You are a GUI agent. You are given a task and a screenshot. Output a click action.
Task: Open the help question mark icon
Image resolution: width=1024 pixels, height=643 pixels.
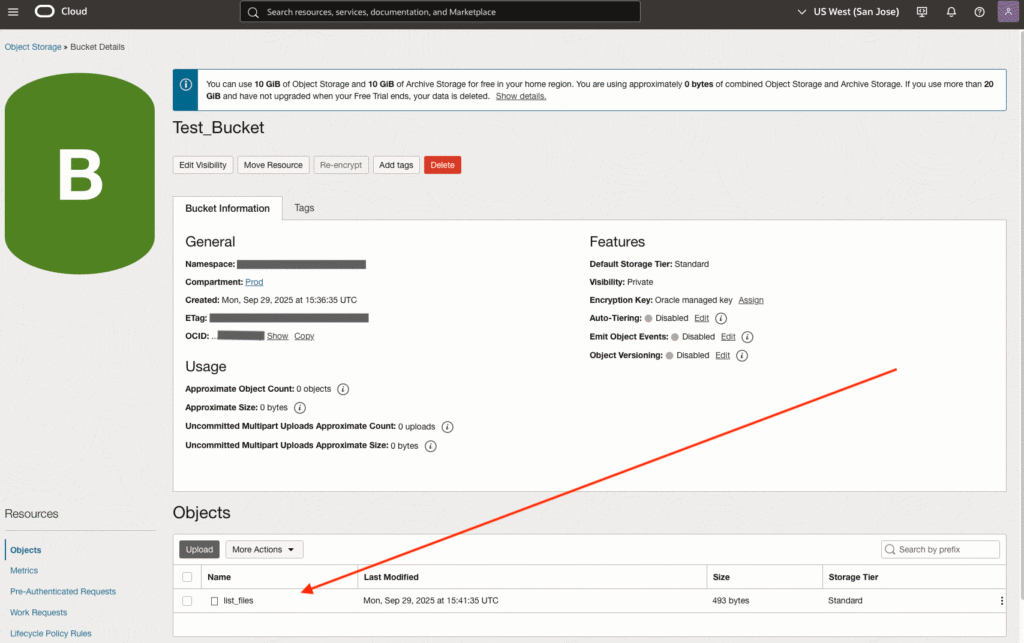click(x=979, y=12)
